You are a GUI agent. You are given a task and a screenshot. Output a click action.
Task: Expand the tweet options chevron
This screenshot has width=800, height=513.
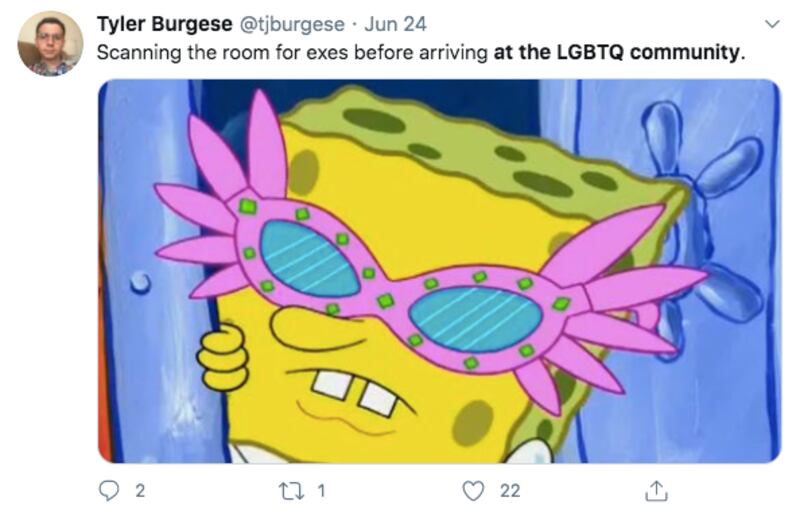tap(772, 24)
